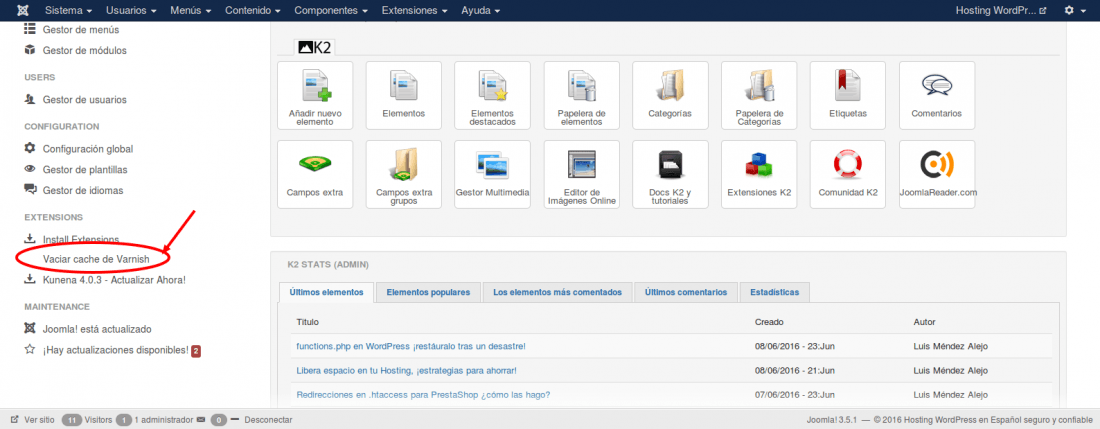Open article Libera espacio en tu Hosting
The width and height of the screenshot is (1100, 429).
point(407,370)
